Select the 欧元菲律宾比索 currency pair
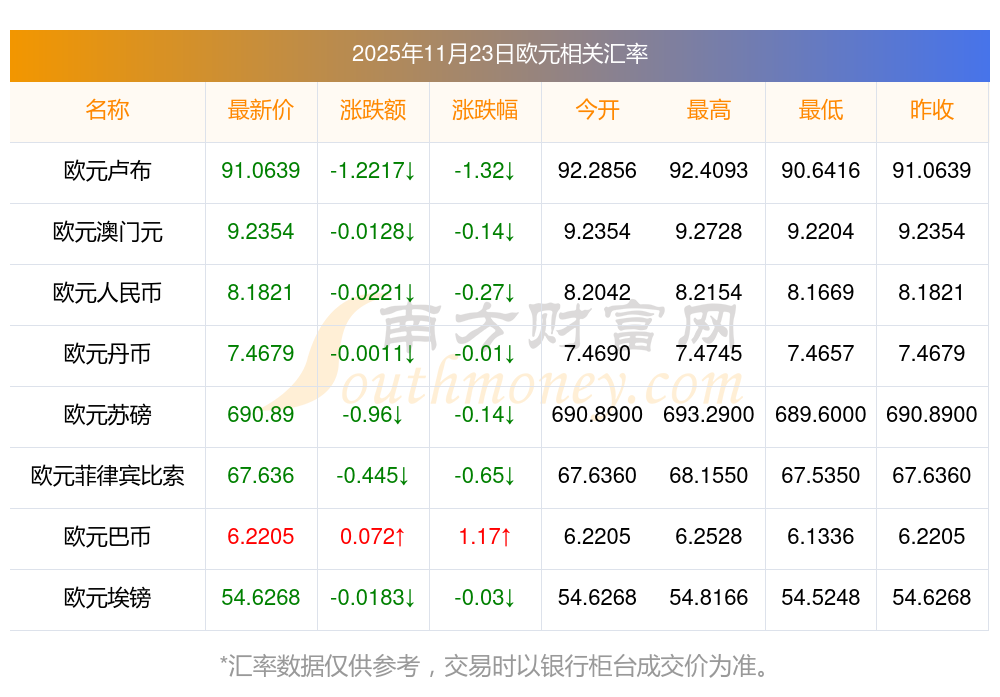Image resolution: width=1000 pixels, height=697 pixels. pyautogui.click(x=107, y=476)
